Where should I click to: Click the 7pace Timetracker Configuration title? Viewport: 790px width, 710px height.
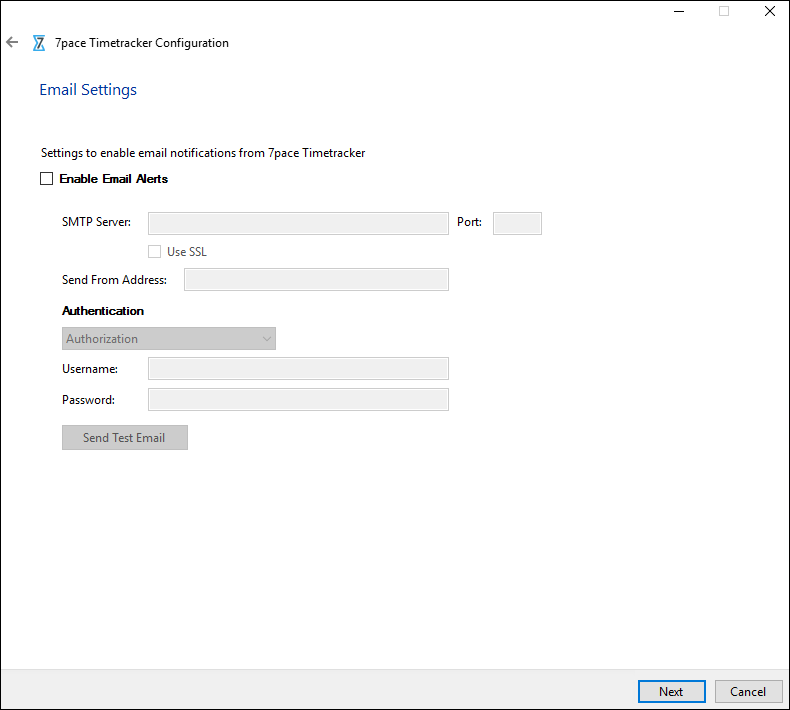click(142, 43)
